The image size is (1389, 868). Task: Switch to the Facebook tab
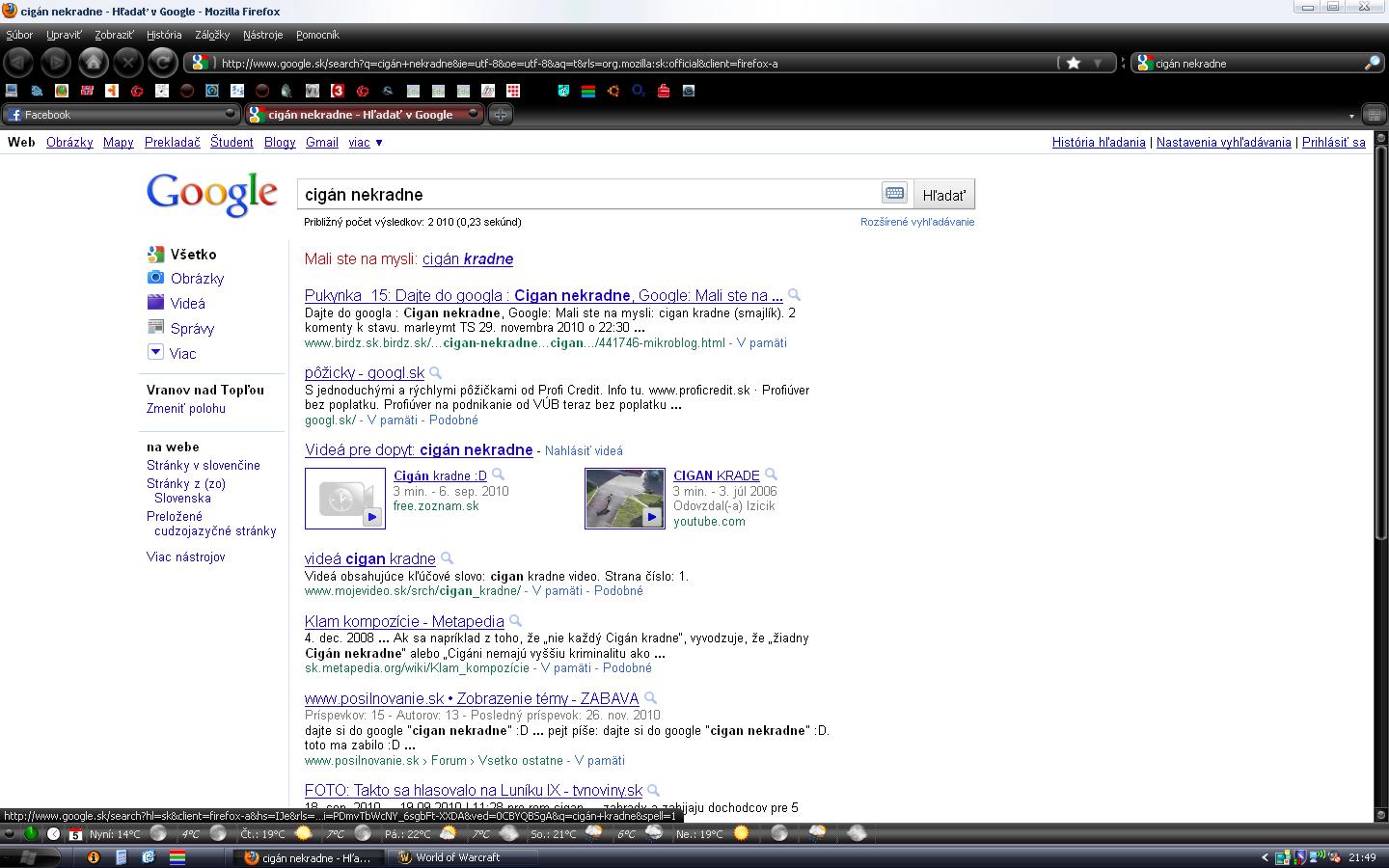[121, 114]
